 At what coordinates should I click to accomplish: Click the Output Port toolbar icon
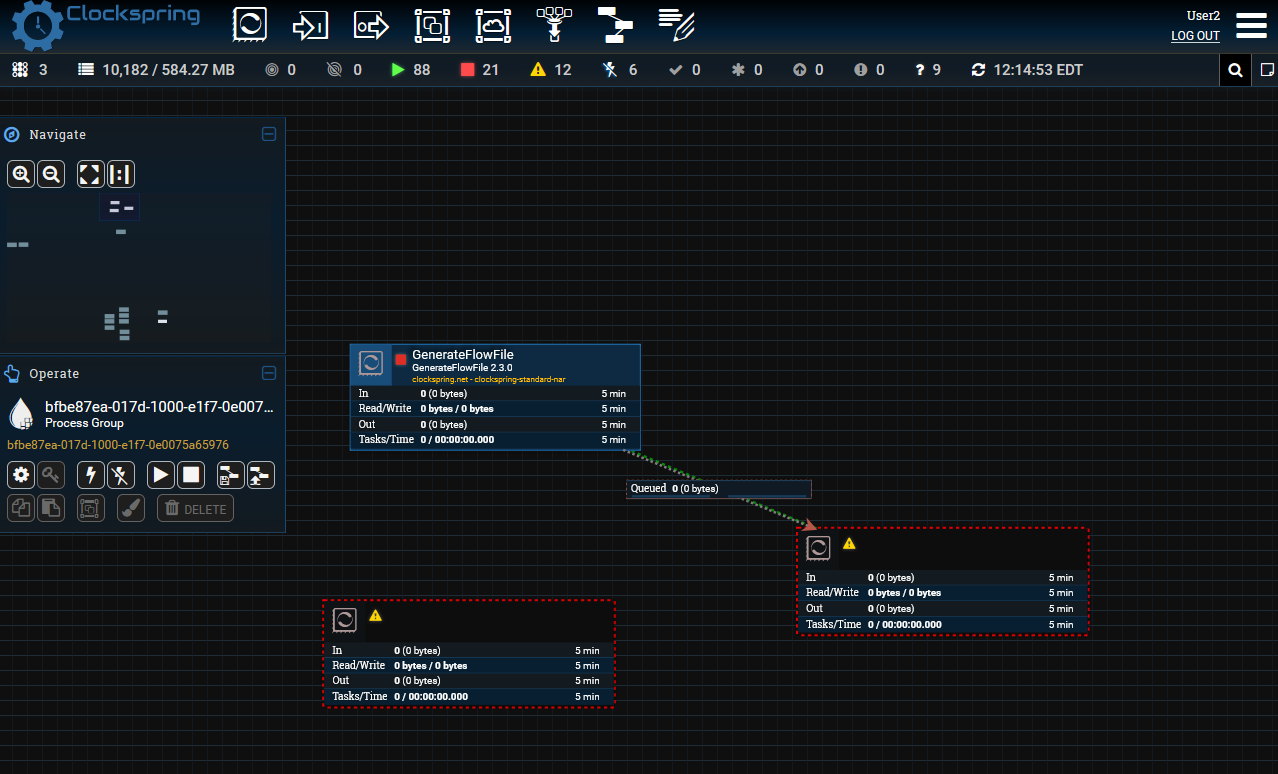click(x=371, y=25)
